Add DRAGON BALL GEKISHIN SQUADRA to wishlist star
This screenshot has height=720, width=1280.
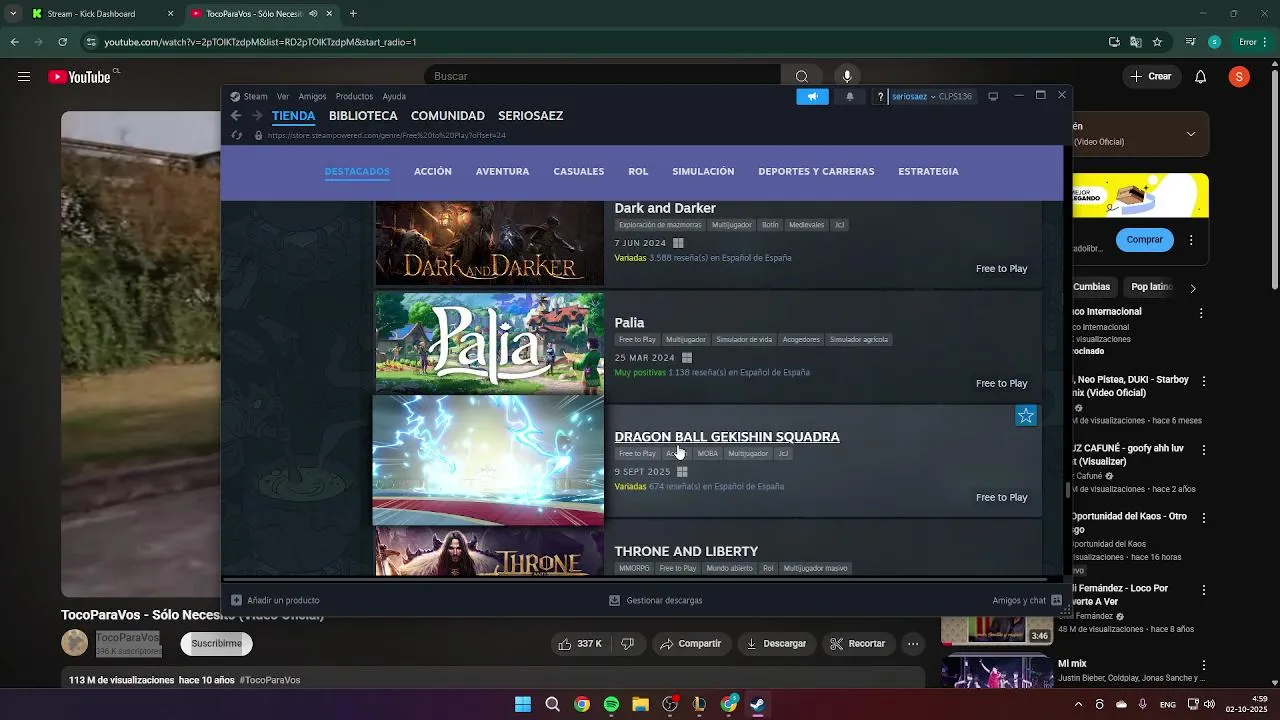1026,416
